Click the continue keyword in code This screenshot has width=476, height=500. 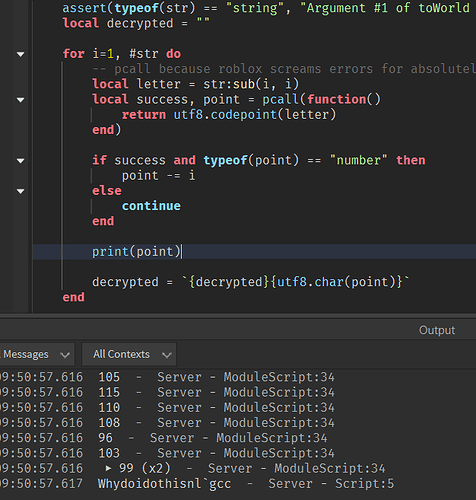tap(151, 206)
